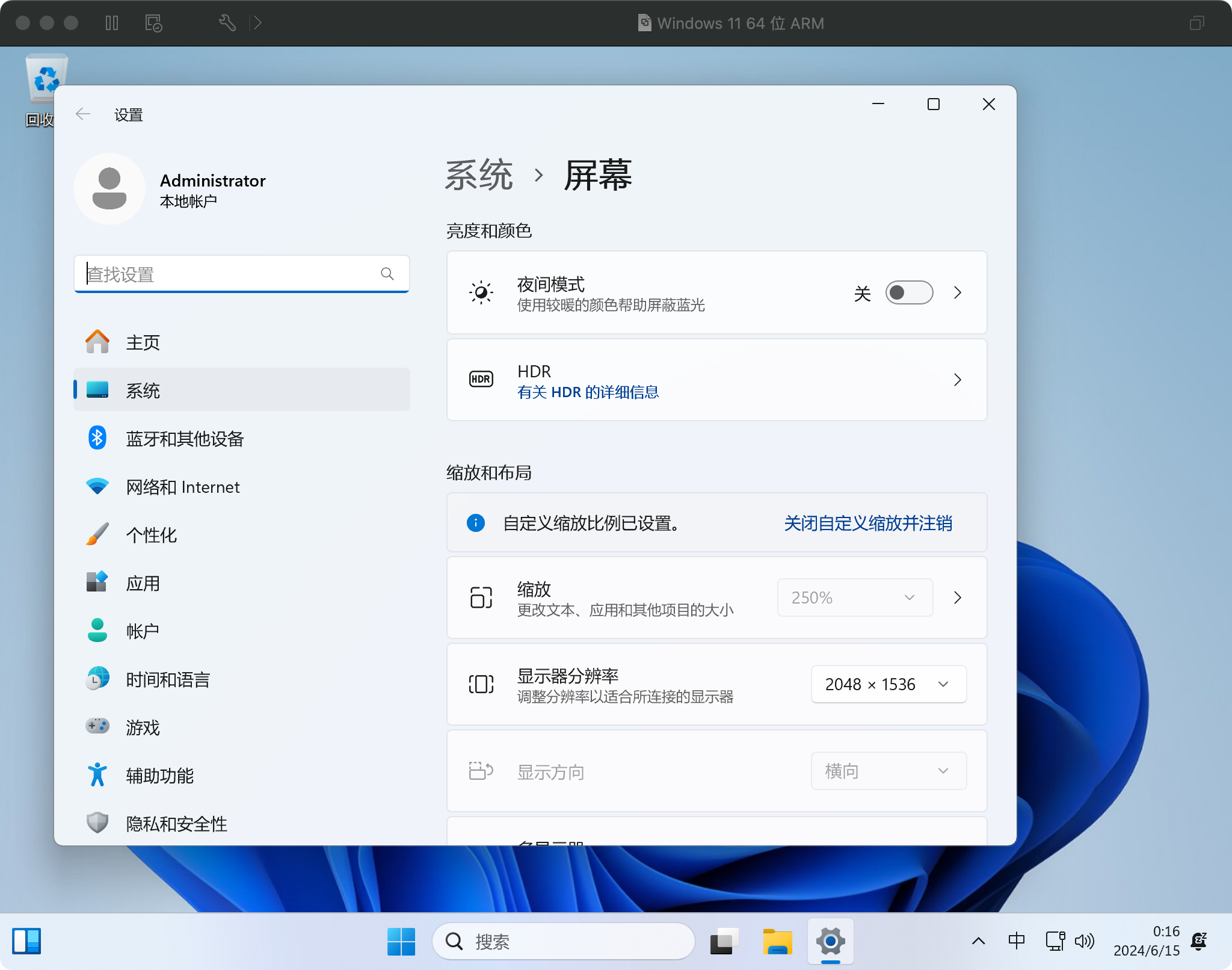The width and height of the screenshot is (1232, 970).
Task: Open Network and Internet Wi-Fi icon
Action: 97,486
